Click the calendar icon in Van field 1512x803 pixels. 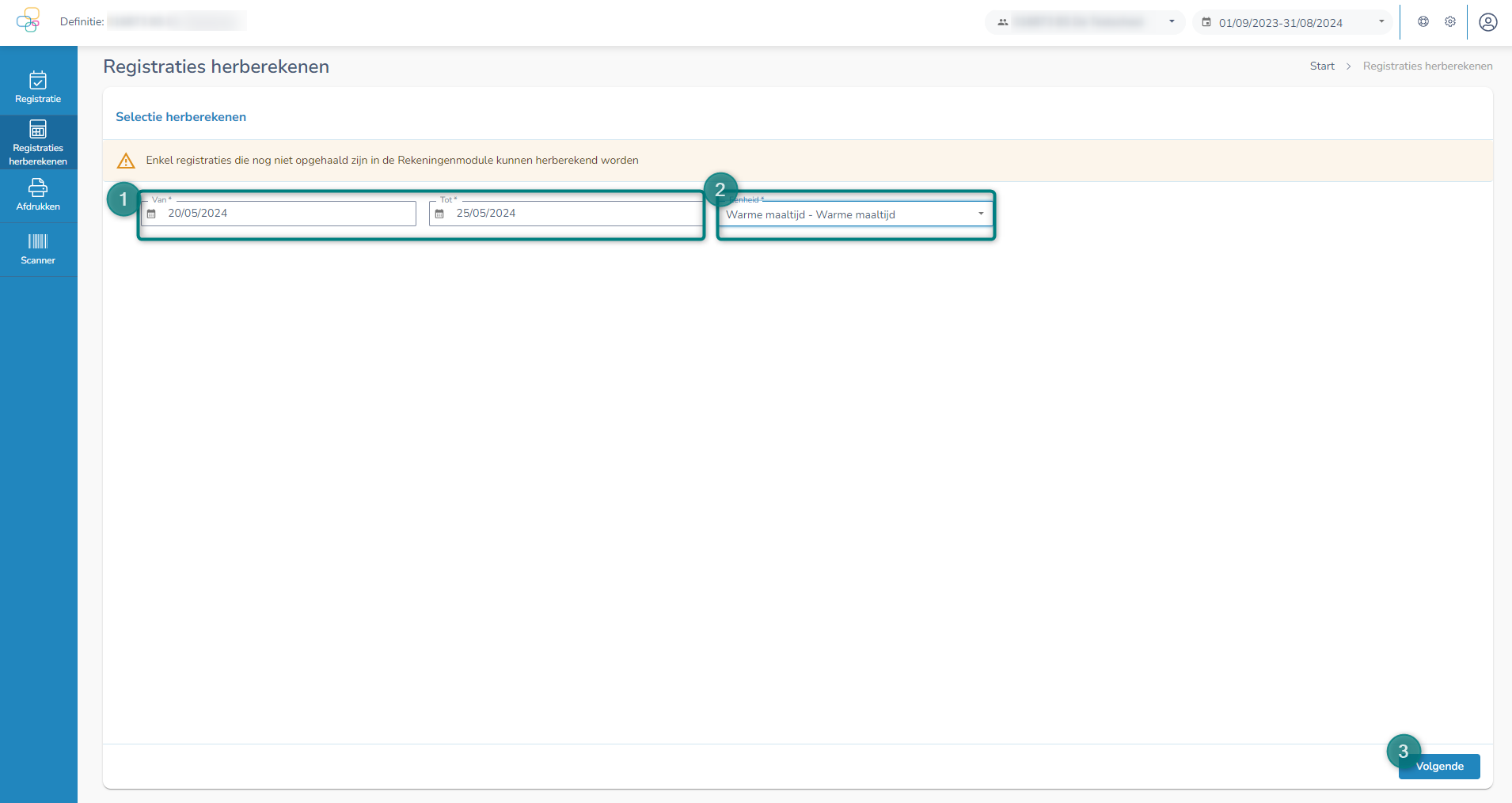[152, 214]
